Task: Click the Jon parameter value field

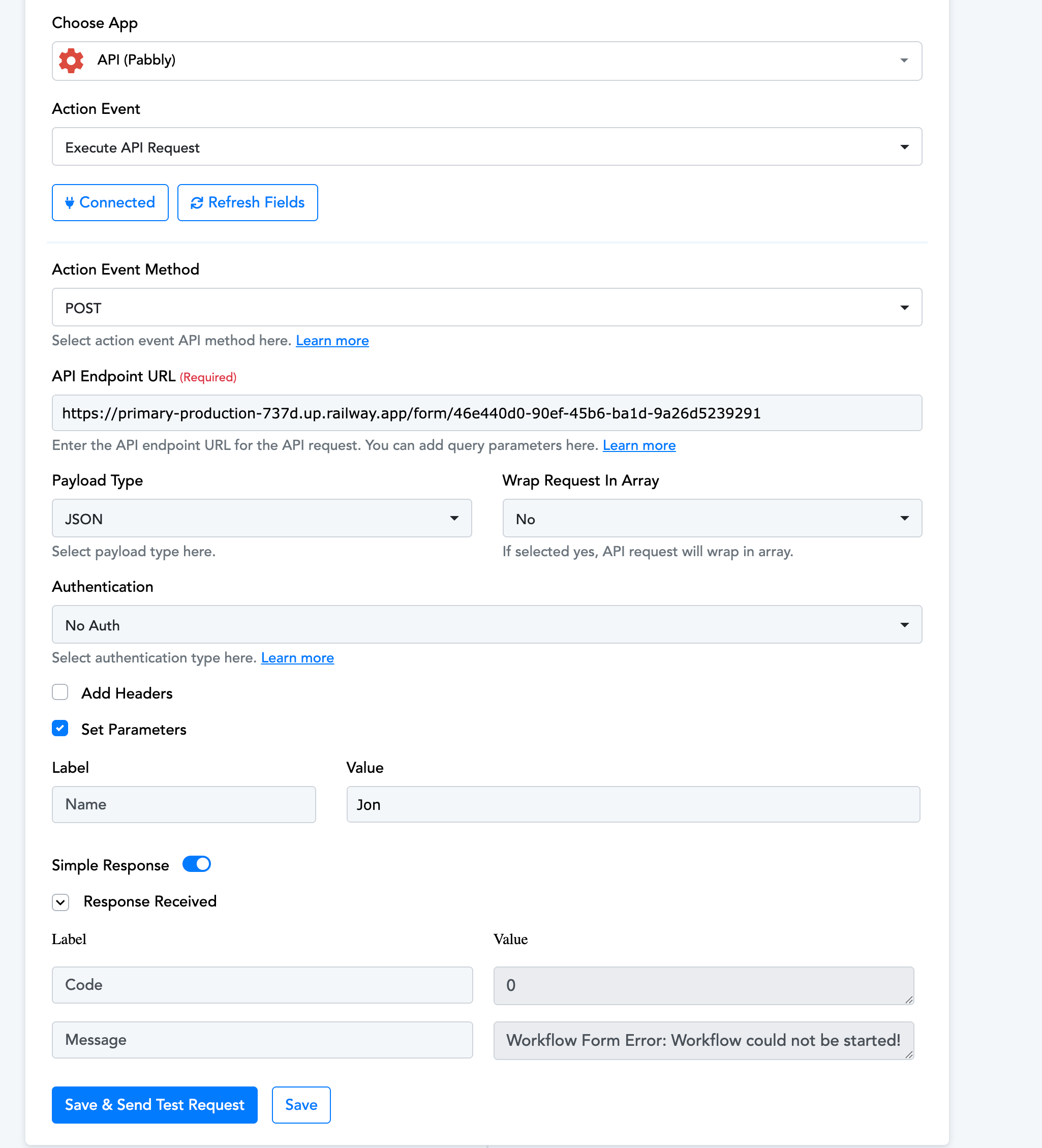Action: [x=633, y=804]
